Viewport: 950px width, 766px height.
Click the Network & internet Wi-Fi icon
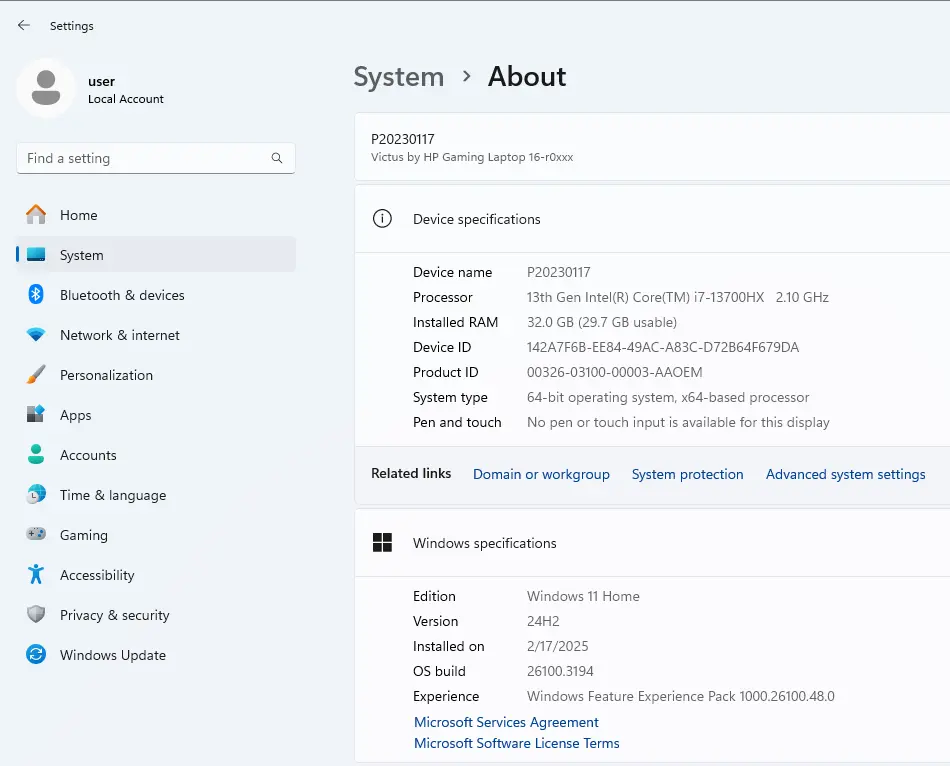pos(36,335)
